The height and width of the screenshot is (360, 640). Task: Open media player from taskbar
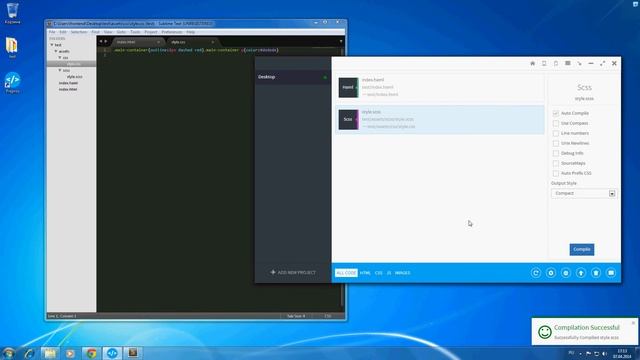pos(70,353)
